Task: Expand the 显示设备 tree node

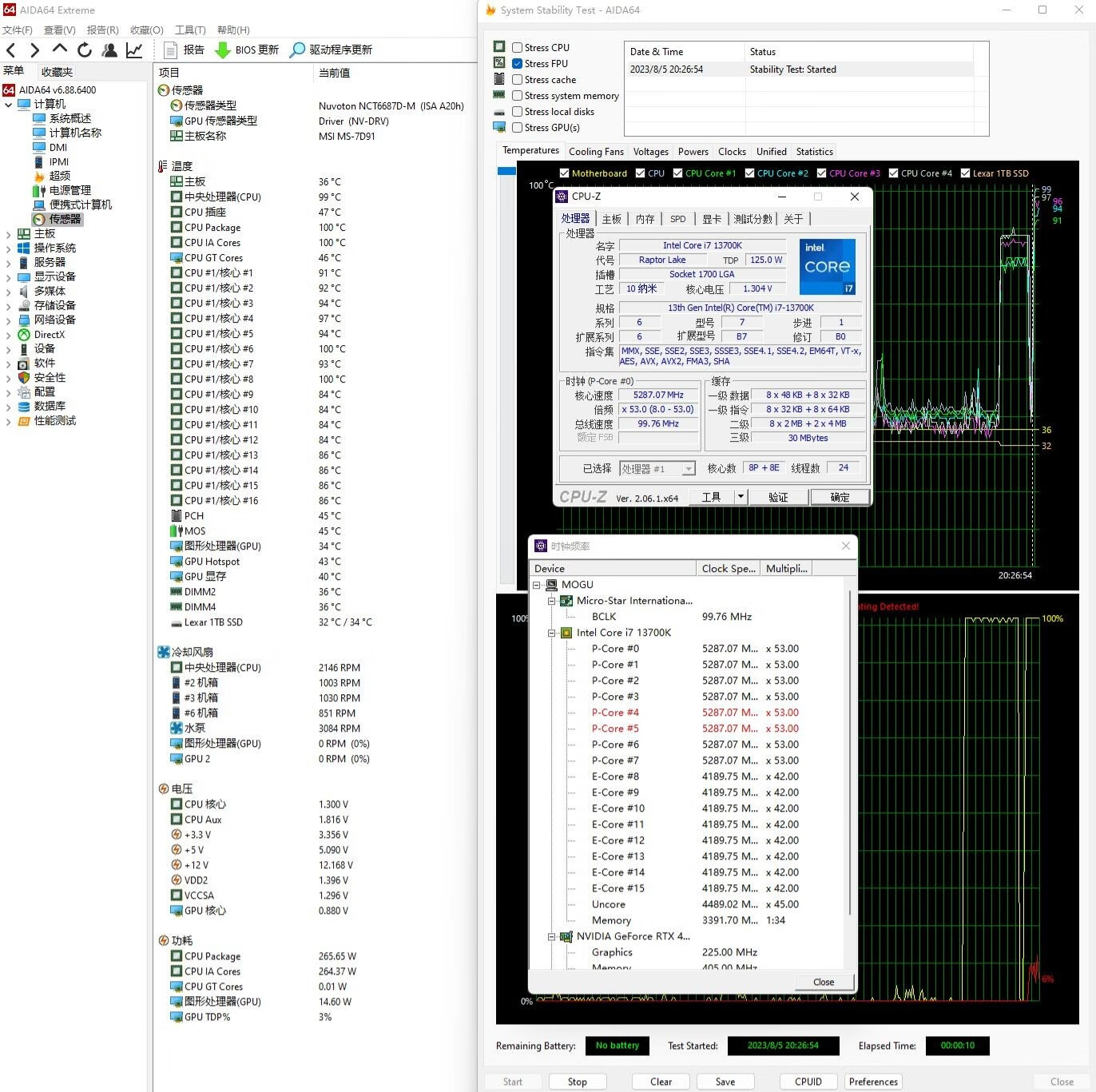Action: pos(8,277)
